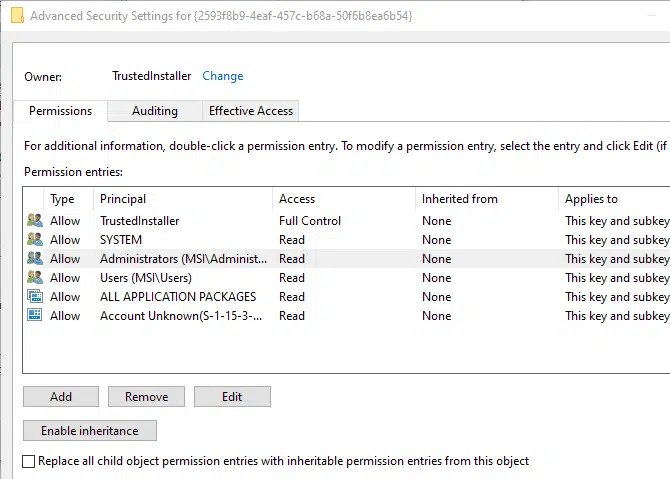The height and width of the screenshot is (479, 670).
Task: Click Enable inheritance button
Action: click(90, 431)
